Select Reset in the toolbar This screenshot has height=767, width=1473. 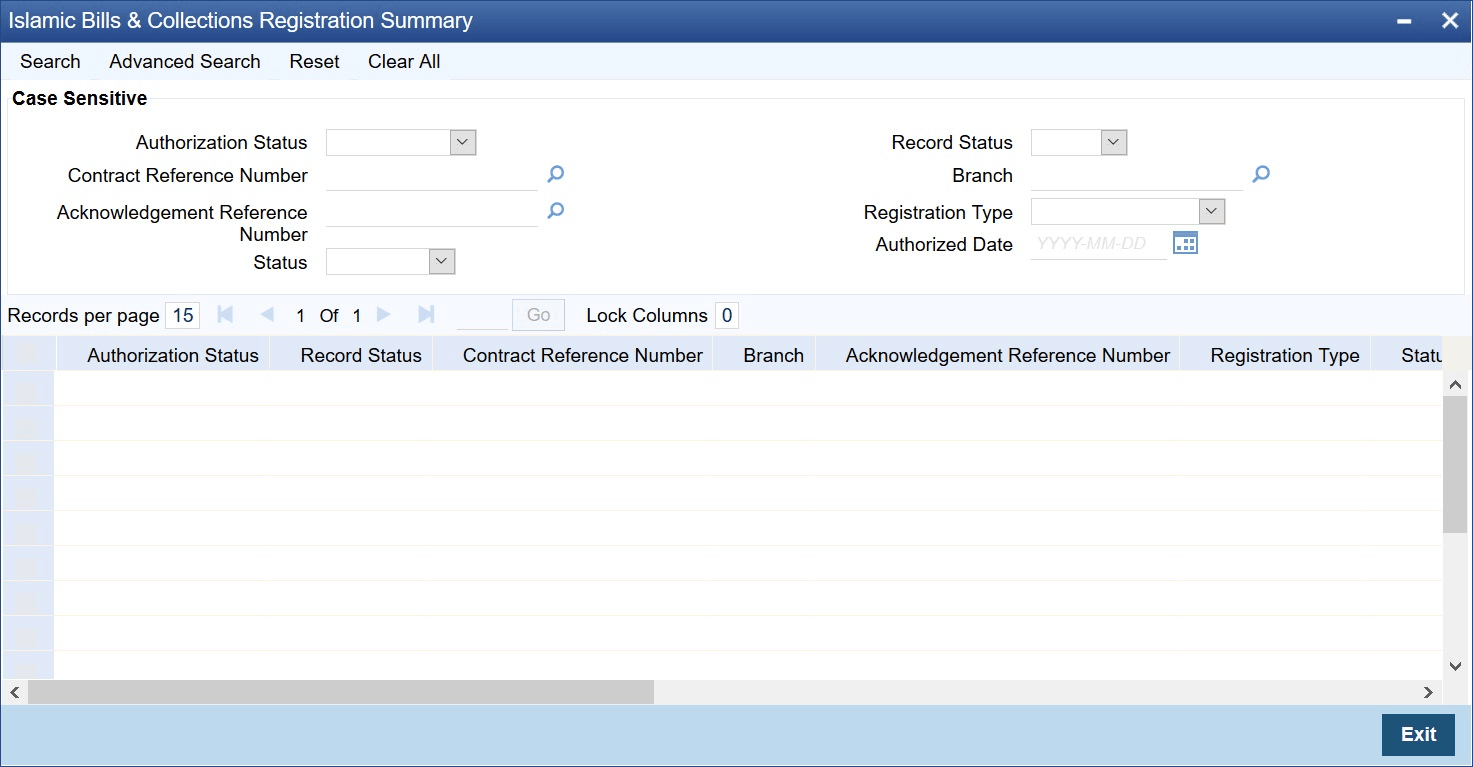coord(315,61)
